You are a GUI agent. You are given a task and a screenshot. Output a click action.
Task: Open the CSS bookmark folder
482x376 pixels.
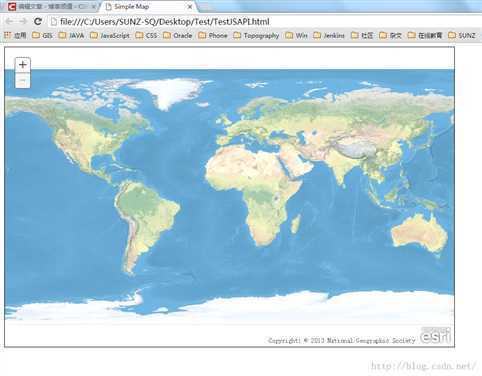[x=146, y=35]
